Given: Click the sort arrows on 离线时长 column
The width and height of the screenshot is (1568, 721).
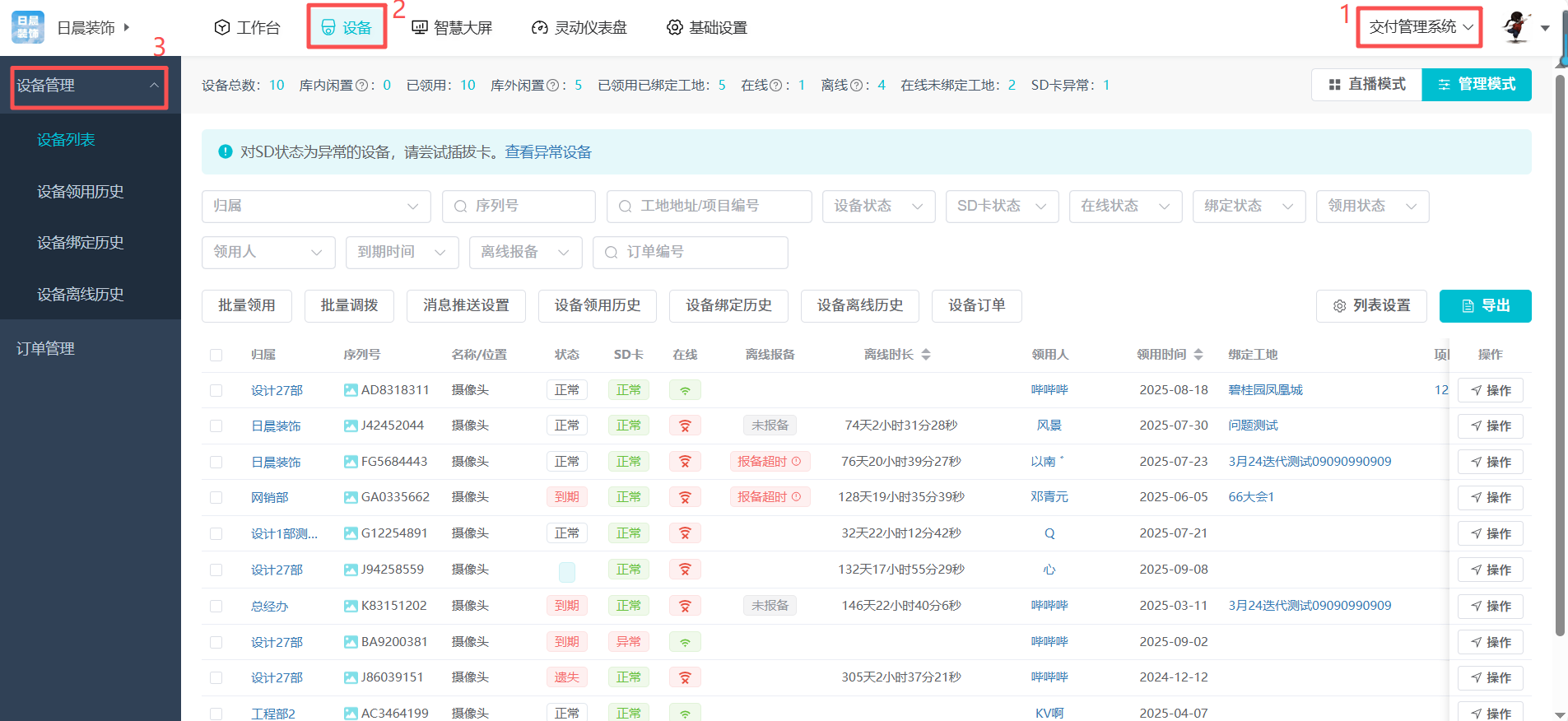Looking at the screenshot, I should [x=926, y=355].
